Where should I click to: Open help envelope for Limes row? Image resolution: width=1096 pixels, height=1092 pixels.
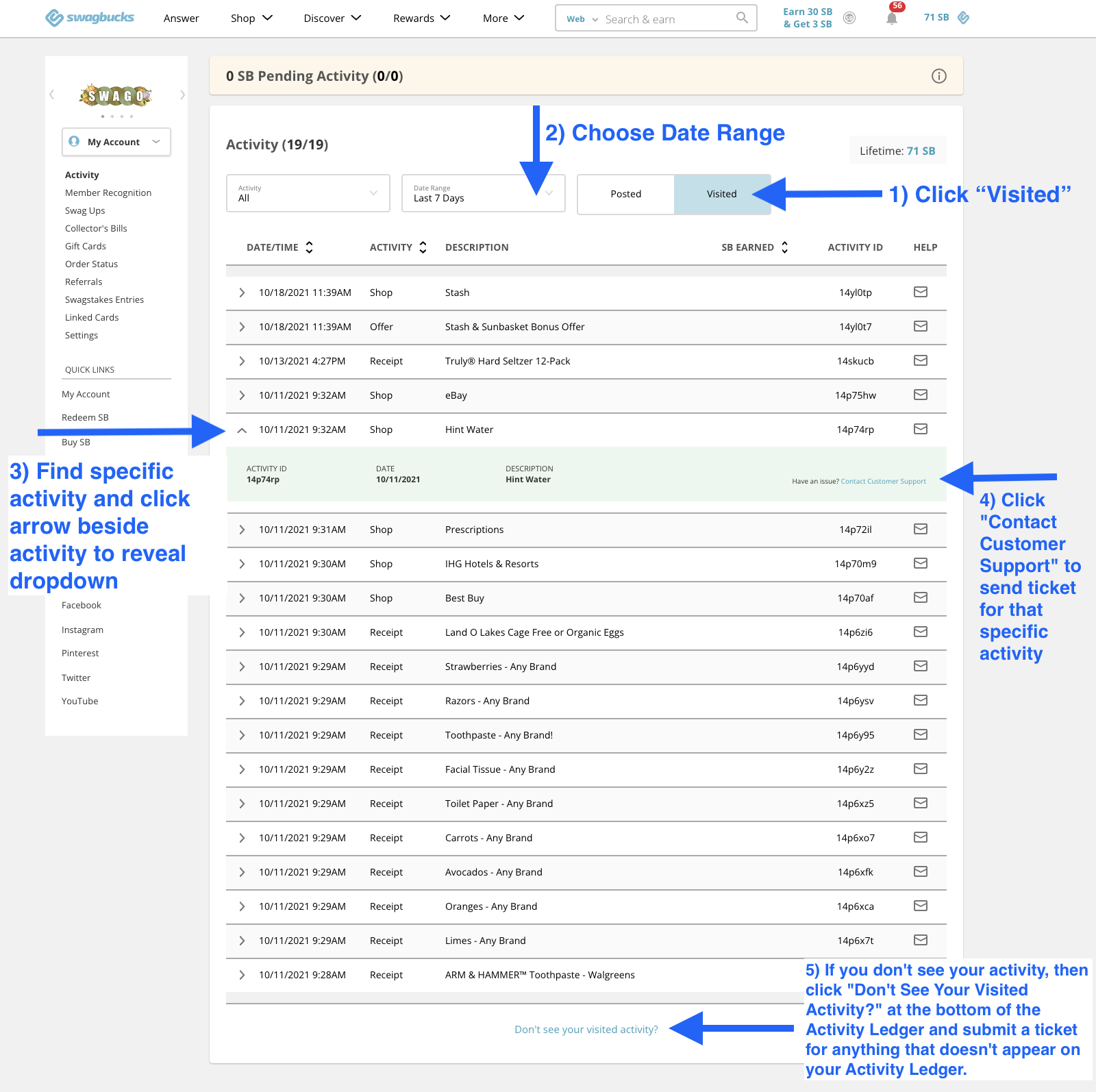click(921, 940)
